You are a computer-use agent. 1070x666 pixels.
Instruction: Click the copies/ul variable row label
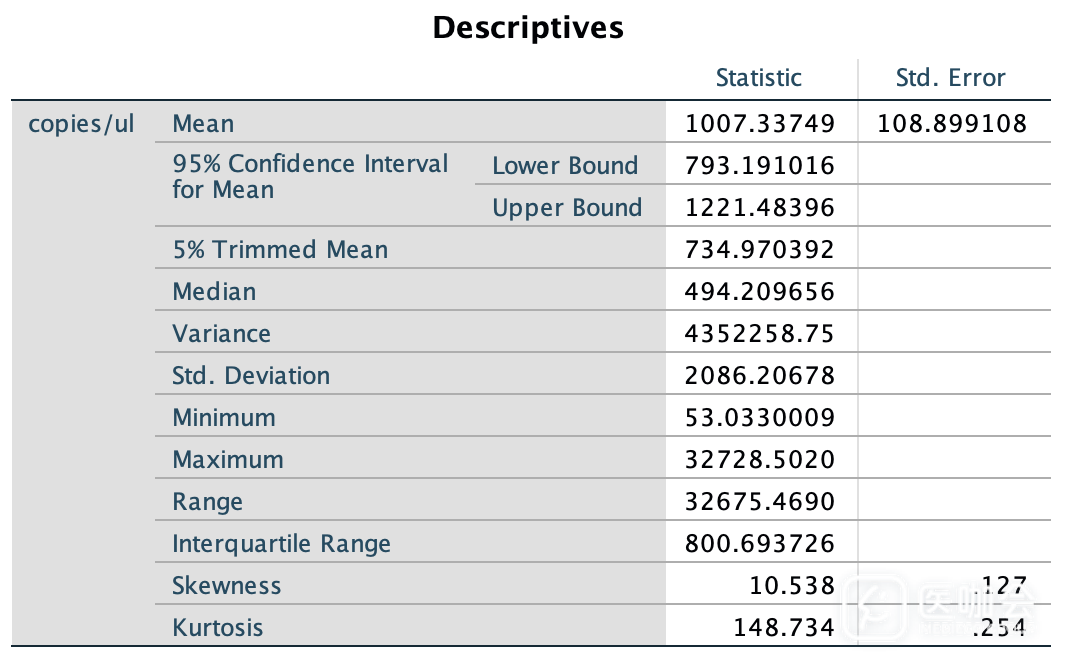click(x=82, y=124)
